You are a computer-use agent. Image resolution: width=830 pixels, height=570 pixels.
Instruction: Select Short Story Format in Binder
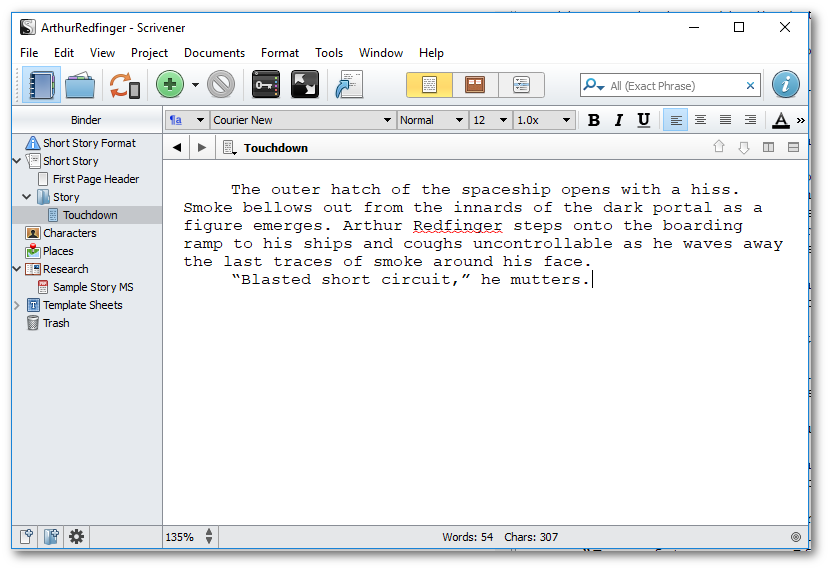(x=89, y=143)
